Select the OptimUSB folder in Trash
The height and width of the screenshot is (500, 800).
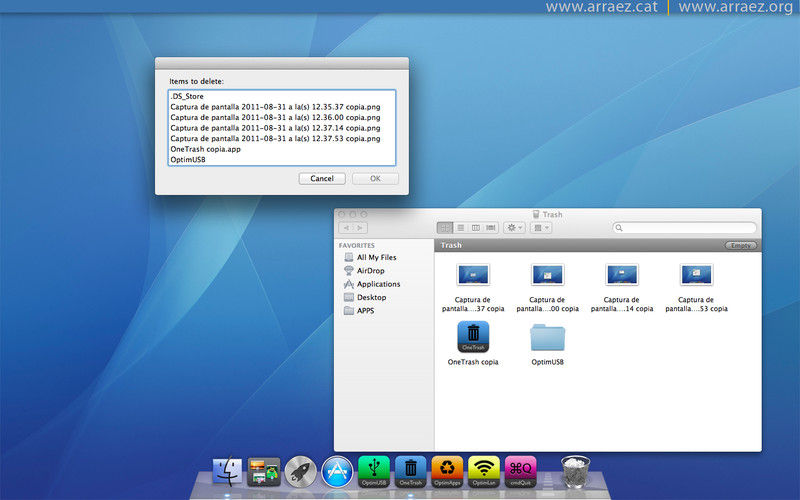point(547,337)
